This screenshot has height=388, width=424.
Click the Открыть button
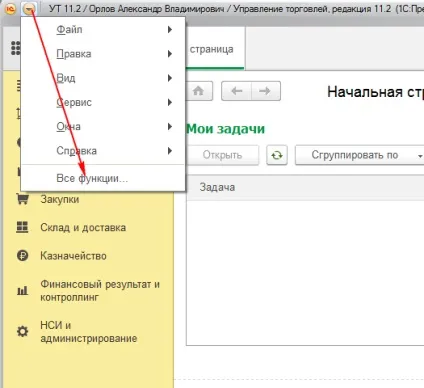click(222, 155)
